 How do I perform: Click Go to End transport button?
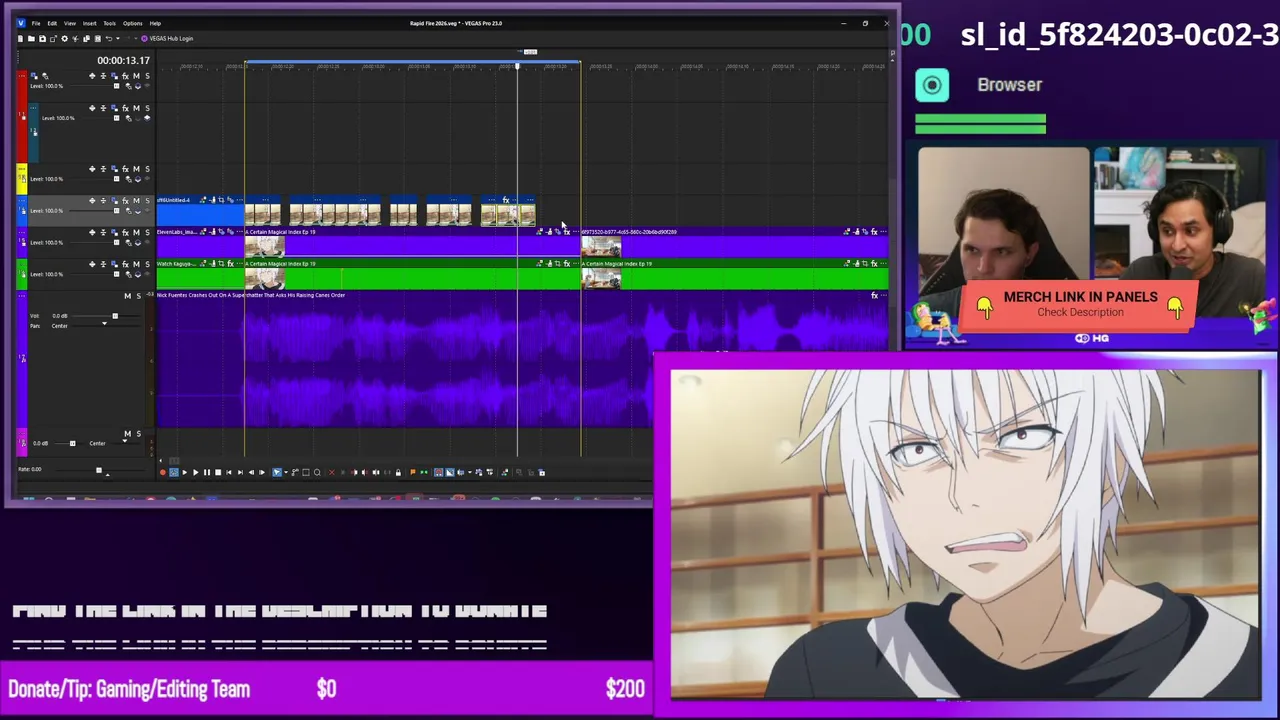[240, 472]
